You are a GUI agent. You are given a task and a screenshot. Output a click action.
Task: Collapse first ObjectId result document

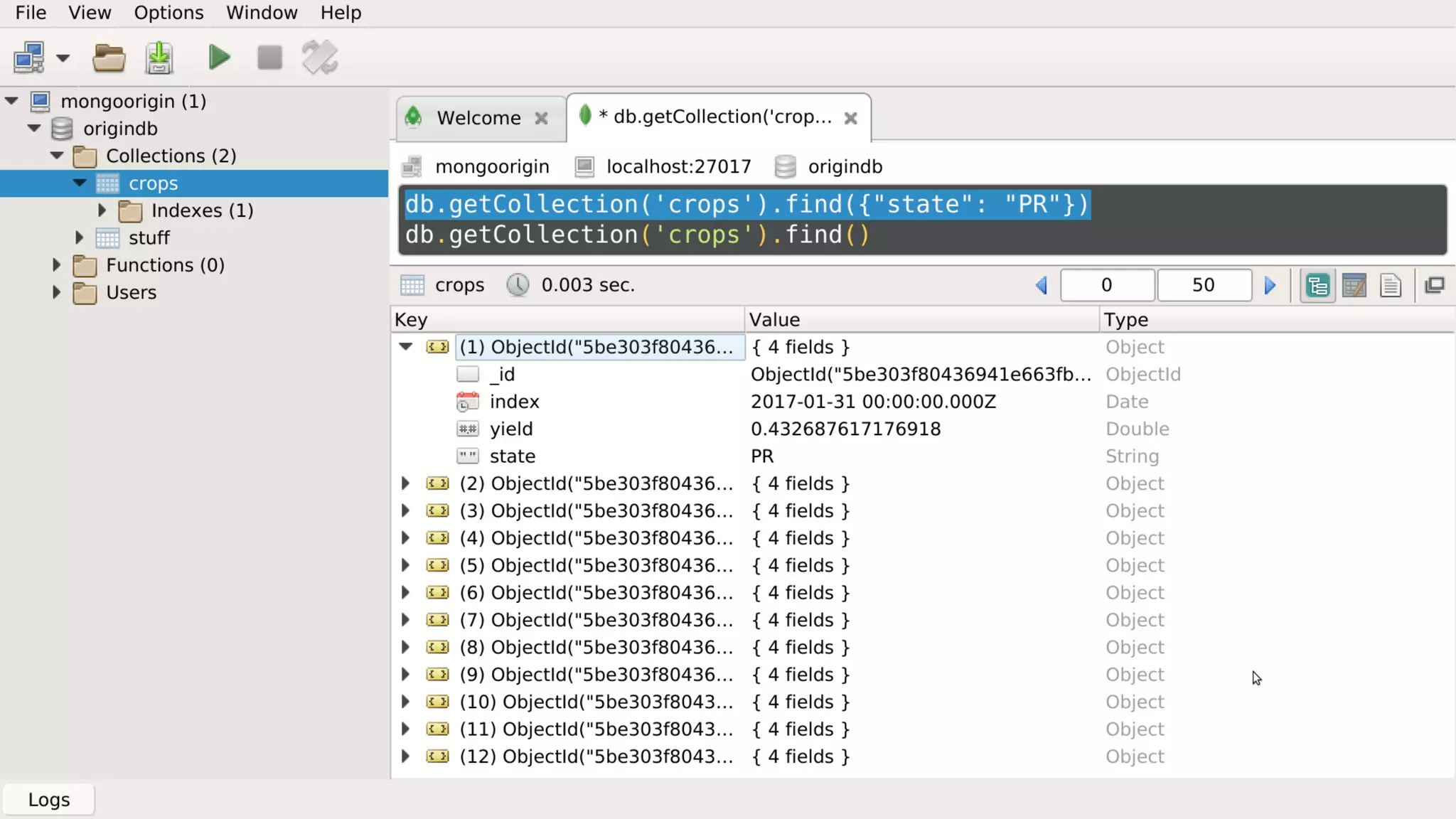(x=405, y=347)
